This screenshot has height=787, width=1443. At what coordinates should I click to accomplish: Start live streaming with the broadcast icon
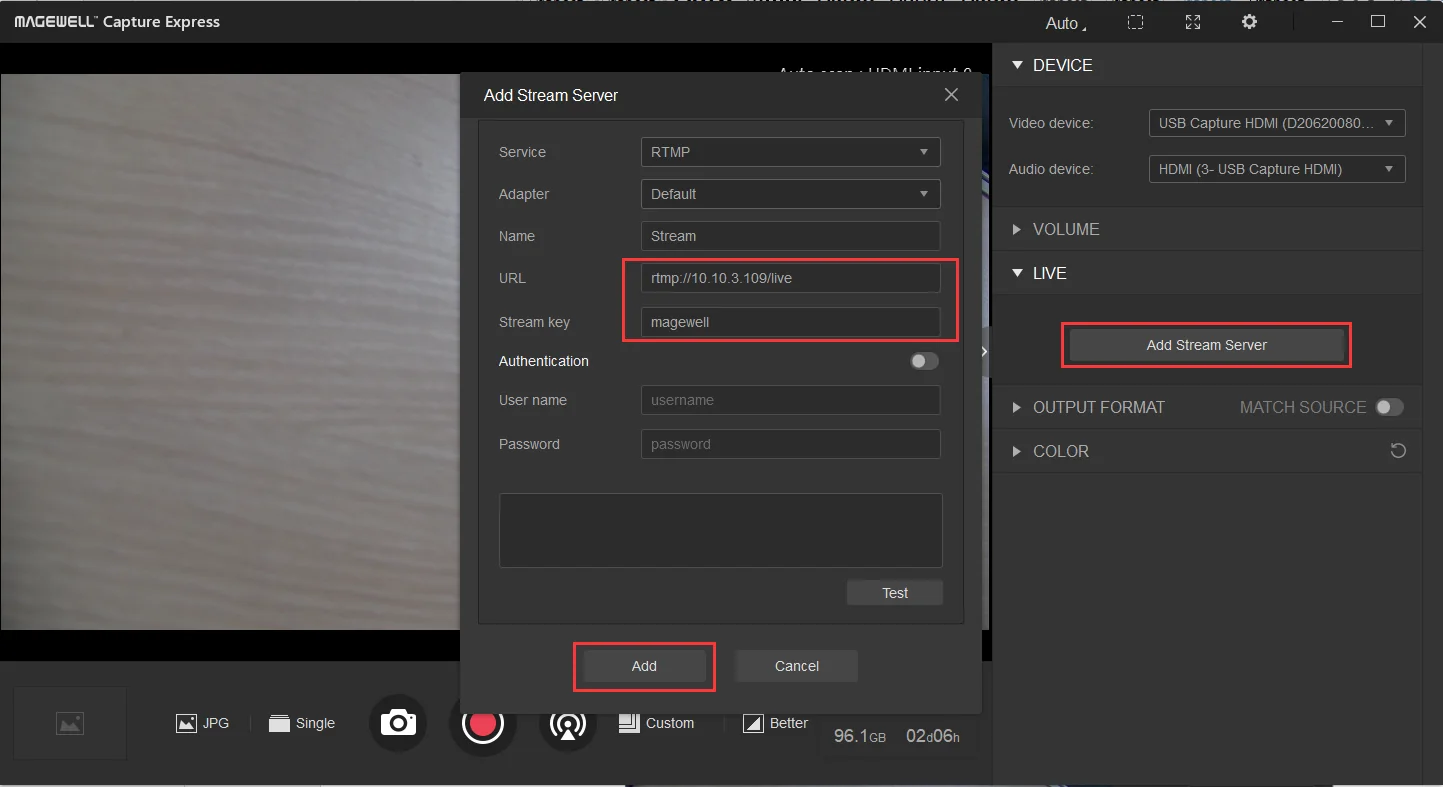pos(568,723)
